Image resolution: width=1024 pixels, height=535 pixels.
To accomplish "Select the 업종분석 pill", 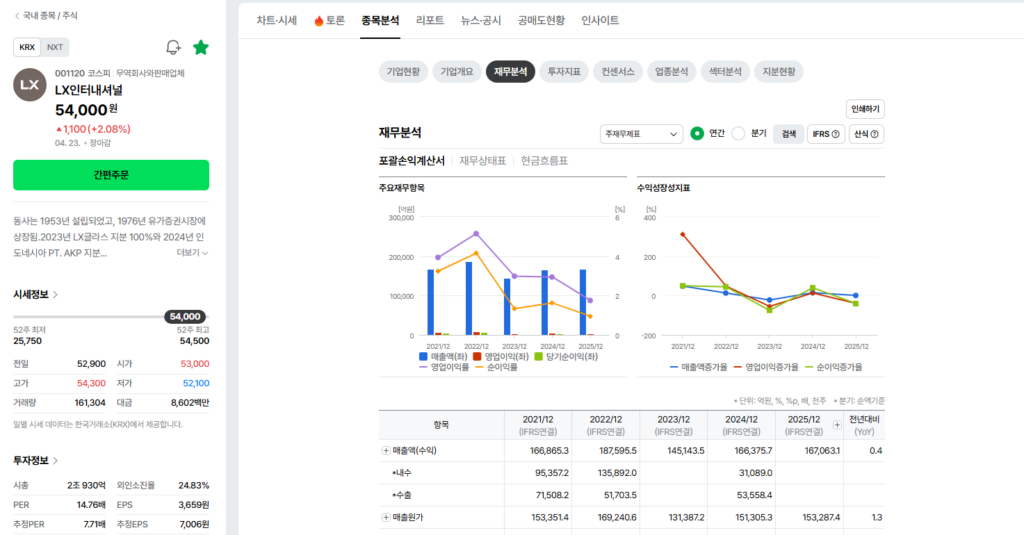I will click(671, 72).
